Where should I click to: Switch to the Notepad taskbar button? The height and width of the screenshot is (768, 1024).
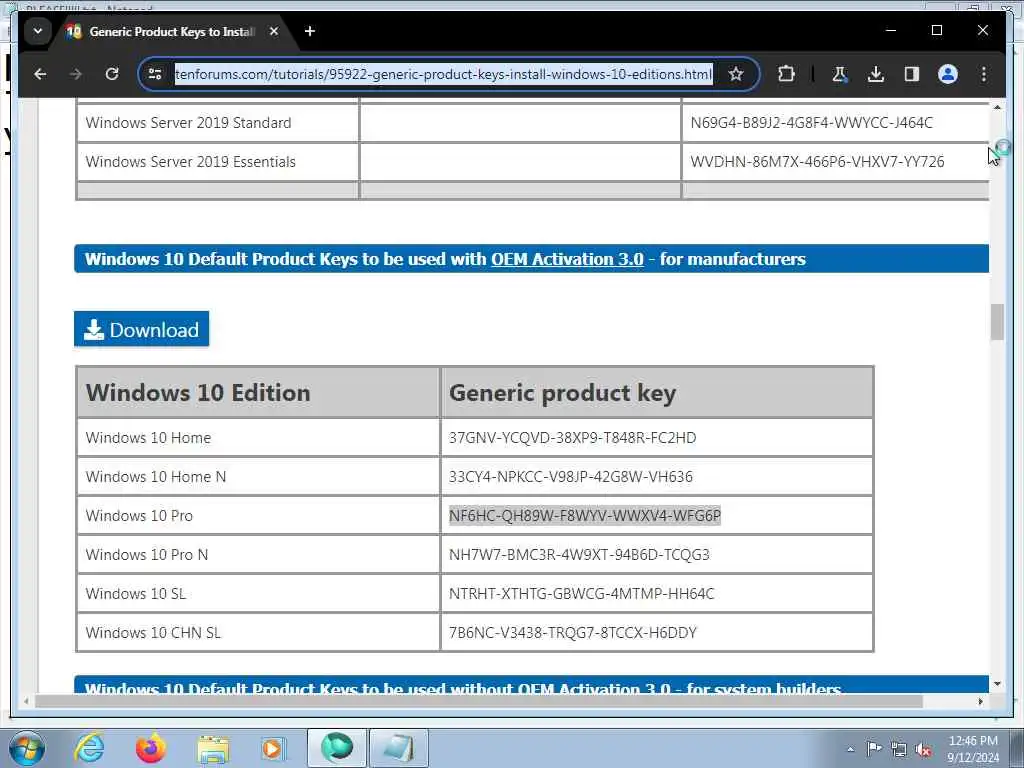399,748
